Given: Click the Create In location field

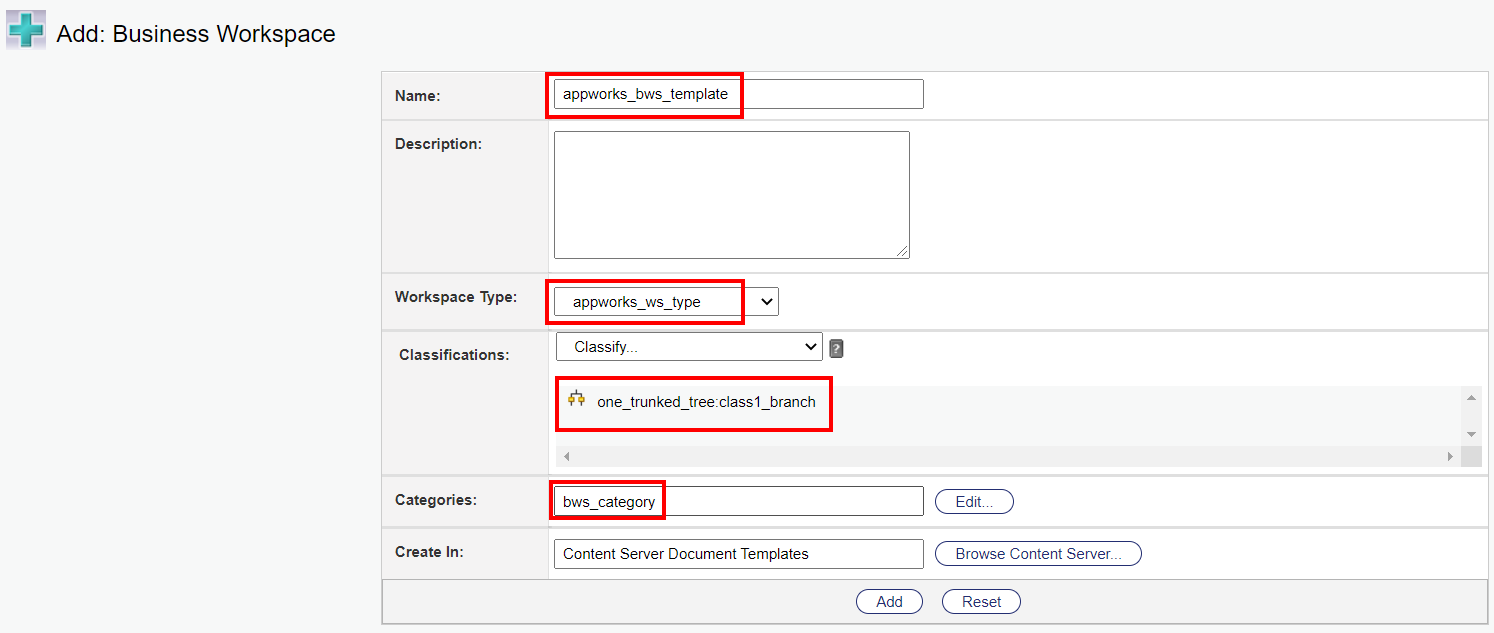Looking at the screenshot, I should tap(738, 553).
